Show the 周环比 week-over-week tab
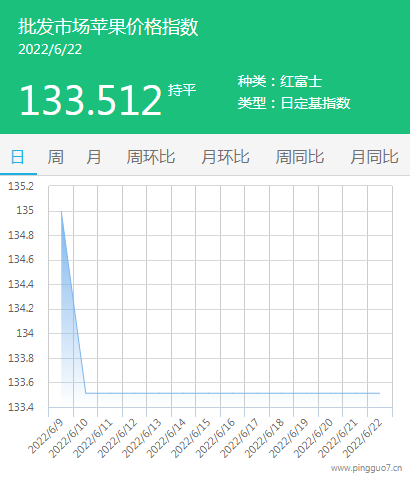410x478 pixels. pos(151,157)
